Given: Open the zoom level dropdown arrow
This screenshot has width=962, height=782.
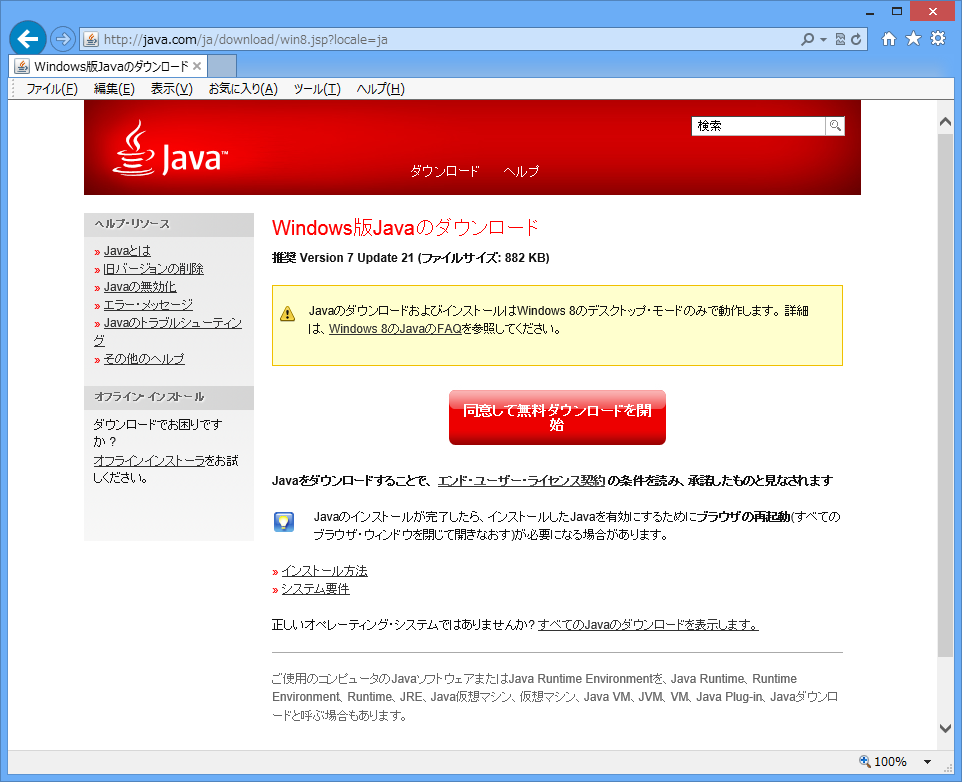Looking at the screenshot, I should click(928, 762).
